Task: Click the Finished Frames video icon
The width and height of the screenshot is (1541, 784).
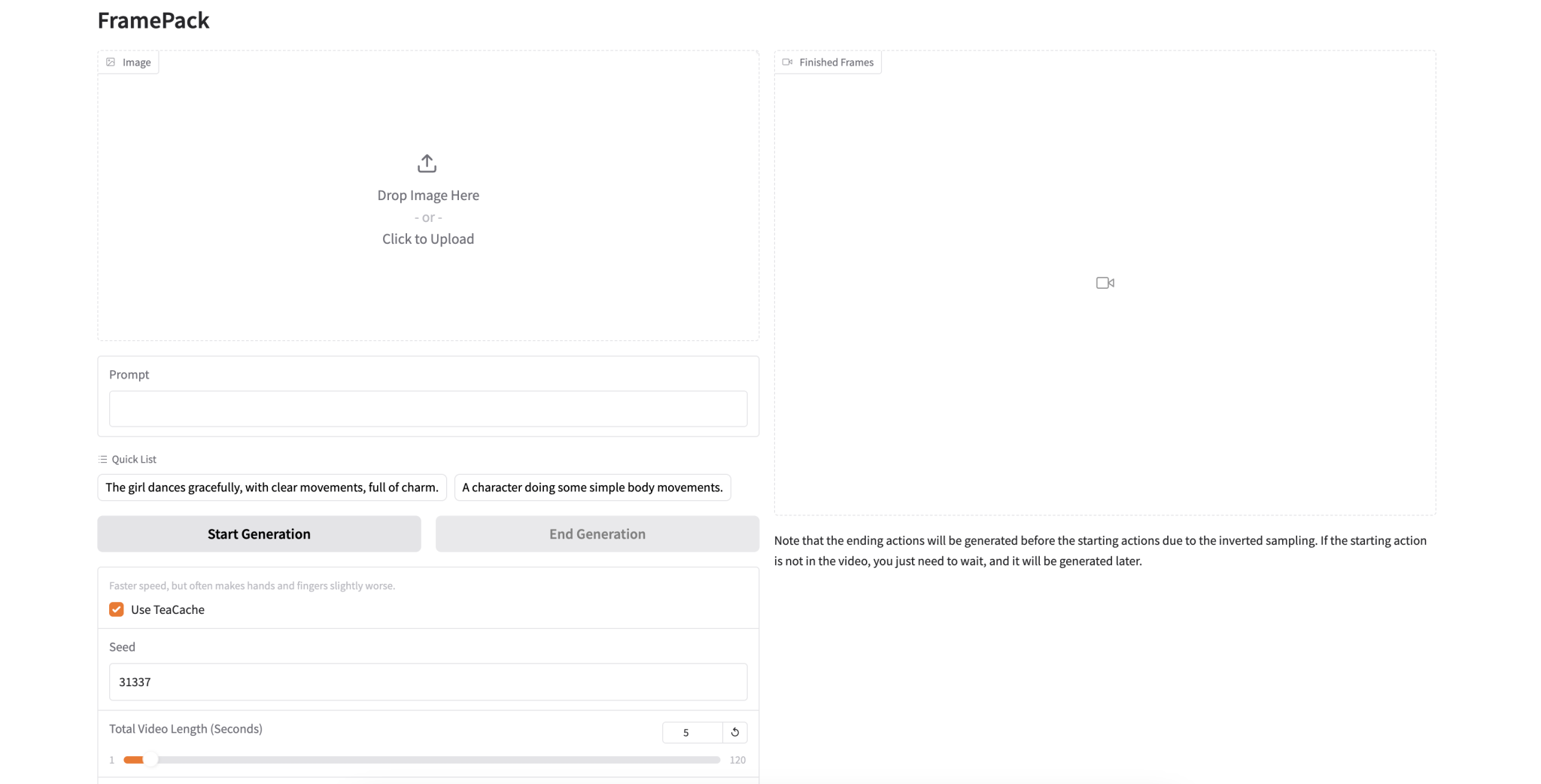Action: 787,62
